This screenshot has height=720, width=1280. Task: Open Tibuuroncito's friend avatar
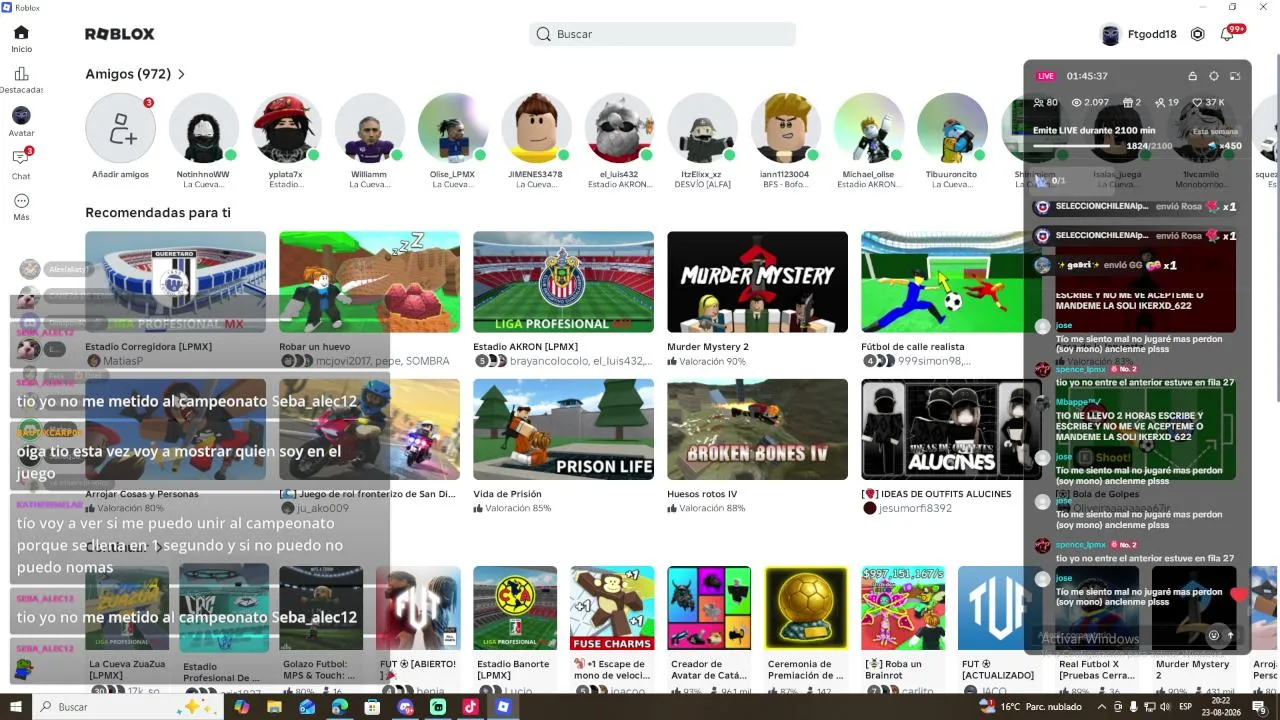click(951, 128)
